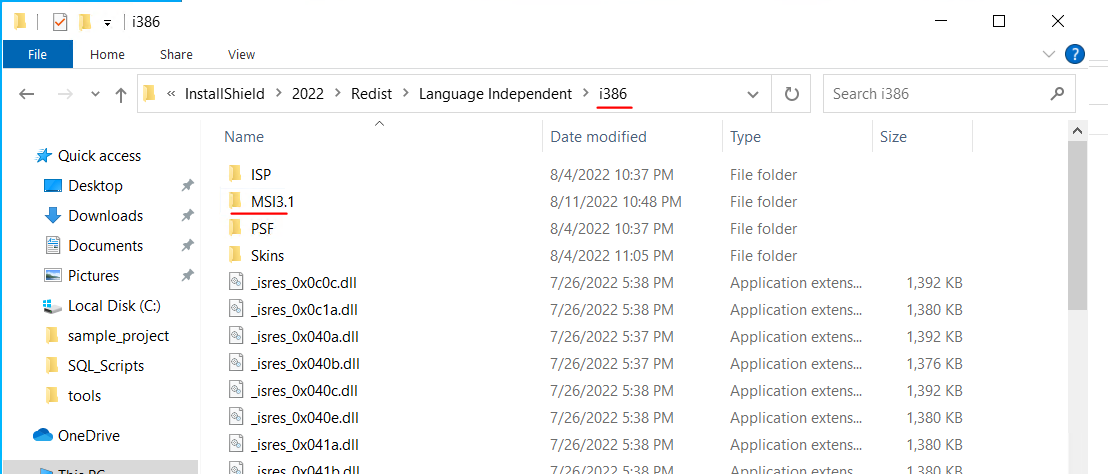The width and height of the screenshot is (1108, 474).
Task: Open Documents in navigation pane
Action: click(105, 246)
